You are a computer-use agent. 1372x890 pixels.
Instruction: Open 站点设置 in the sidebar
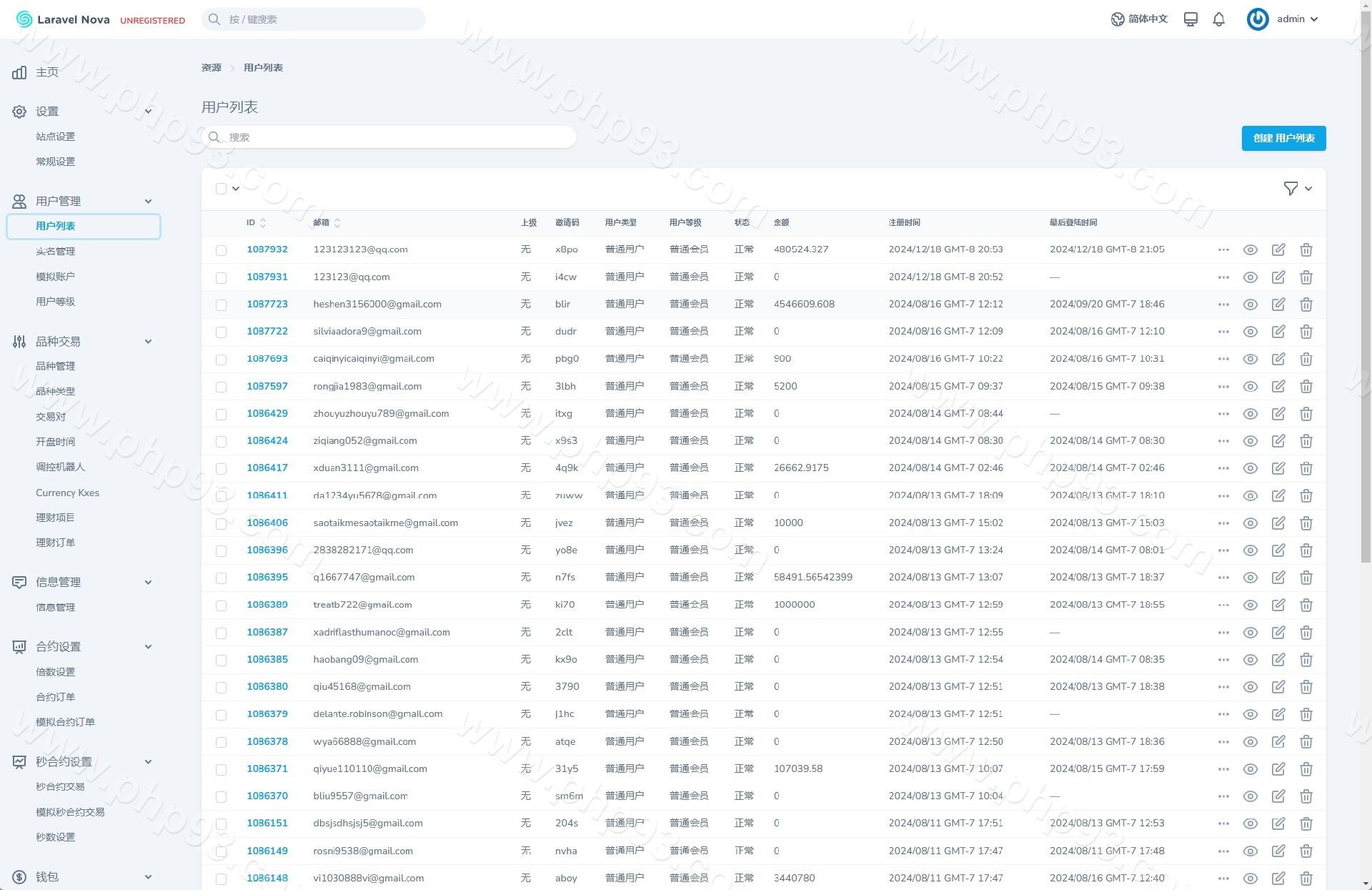pos(55,137)
